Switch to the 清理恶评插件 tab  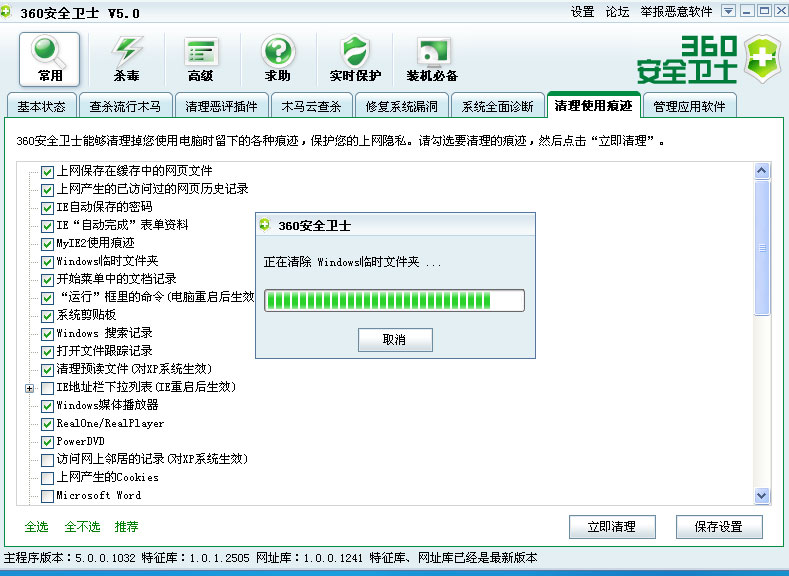coord(221,106)
